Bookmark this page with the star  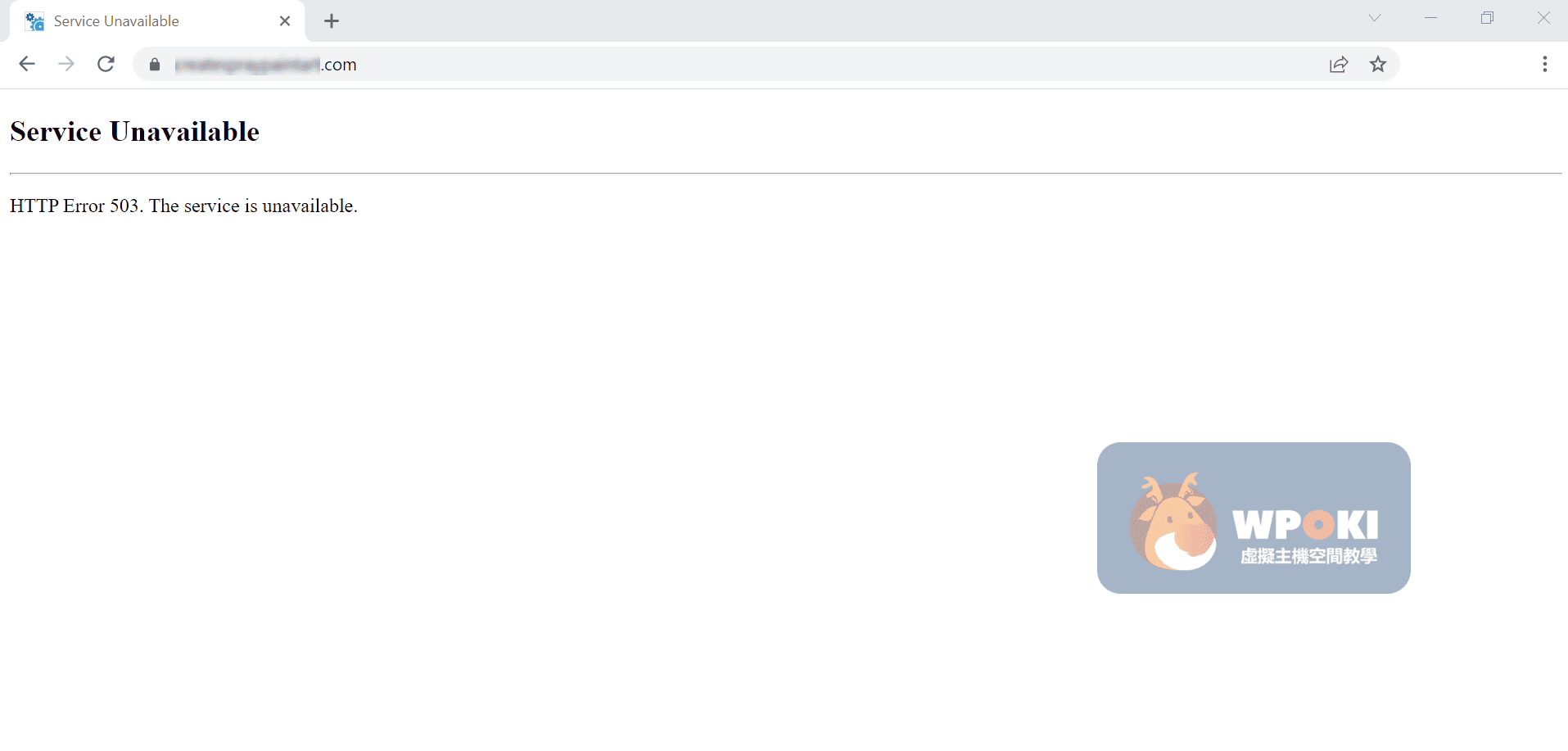tap(1378, 64)
